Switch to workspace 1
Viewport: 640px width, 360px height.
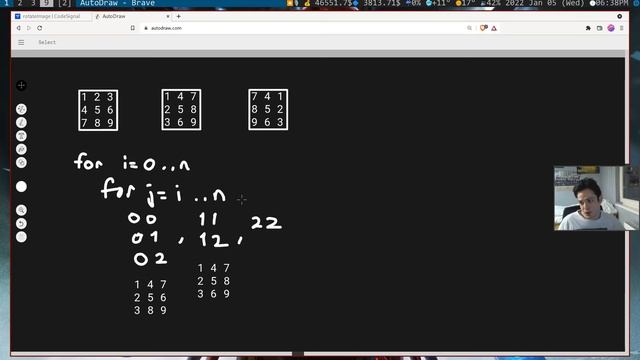[6, 3]
